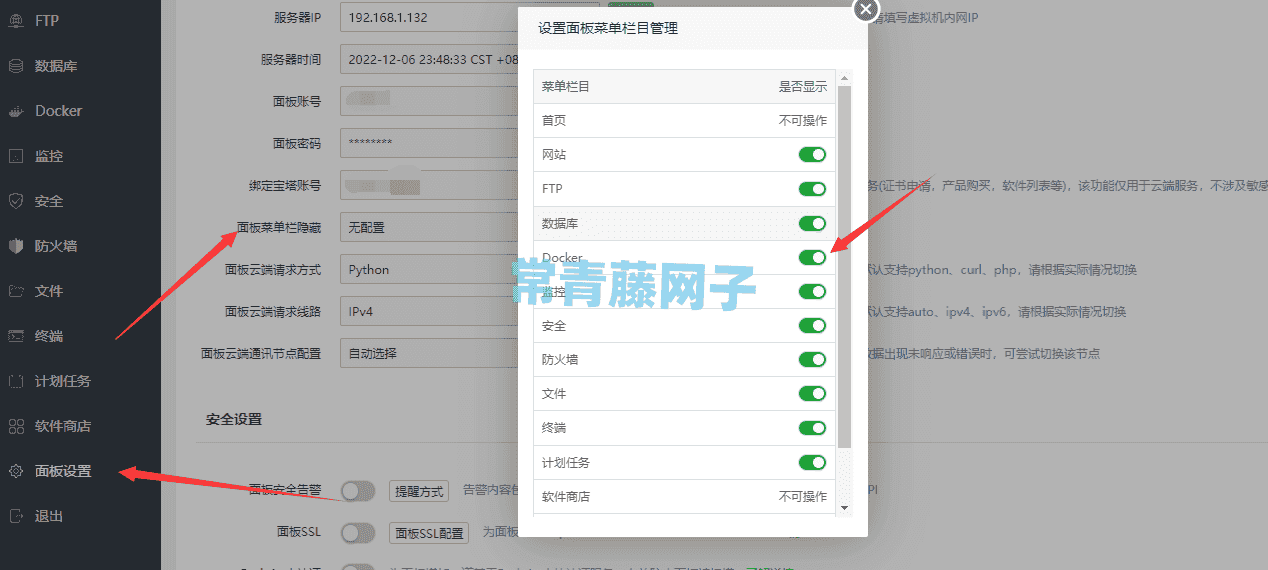Click the 服务器IP input field
Screen dimensions: 1268x570
tap(428, 17)
